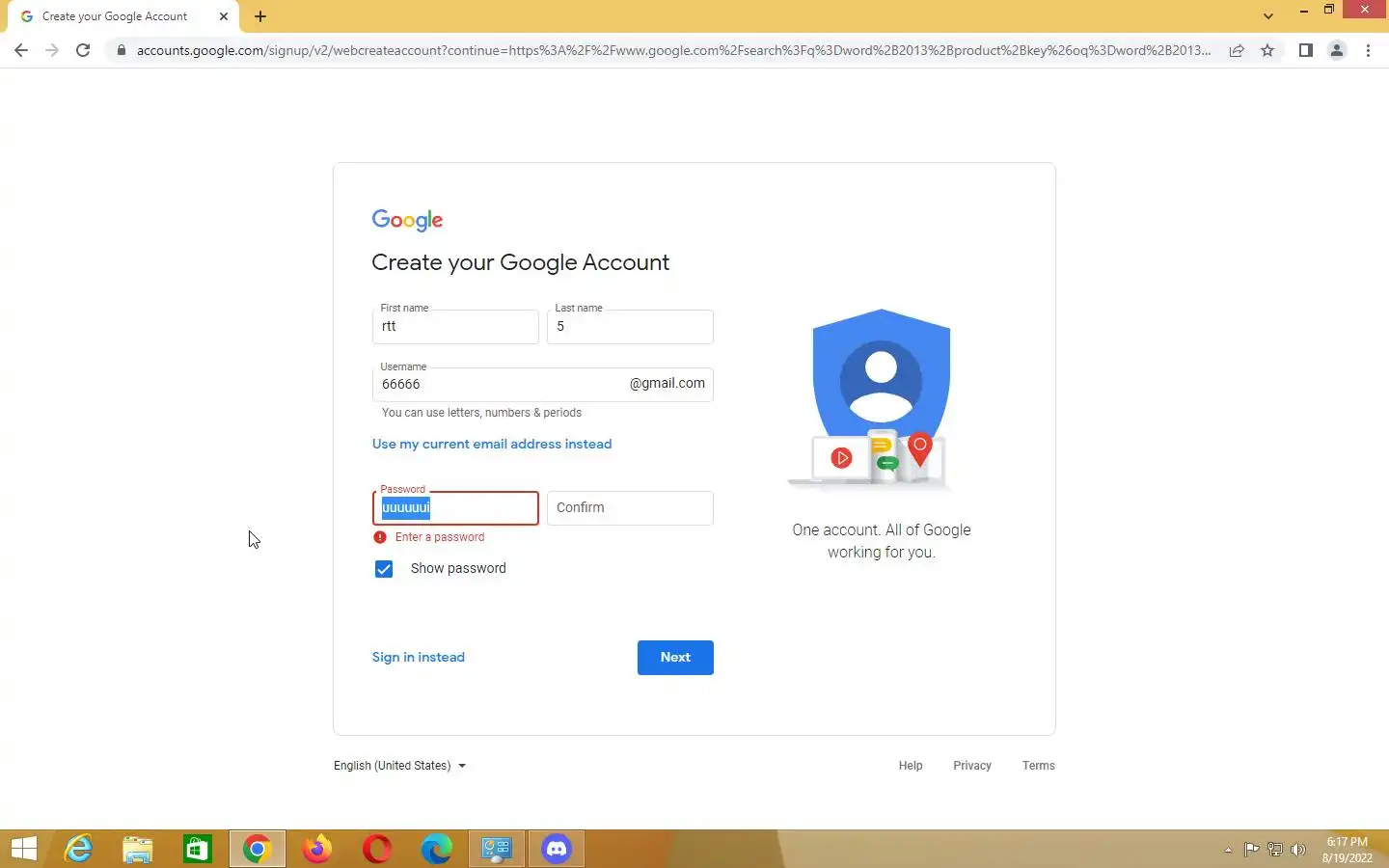The image size is (1389, 868).
Task: Reload the page with refresh icon
Action: tap(83, 50)
